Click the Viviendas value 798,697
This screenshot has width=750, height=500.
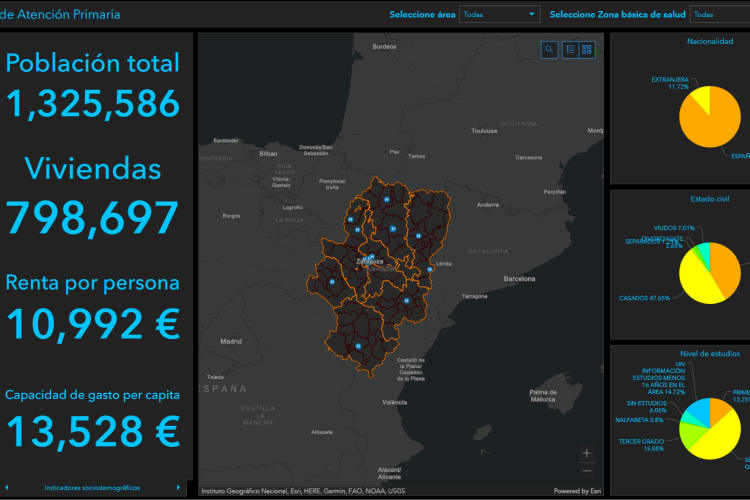92,218
